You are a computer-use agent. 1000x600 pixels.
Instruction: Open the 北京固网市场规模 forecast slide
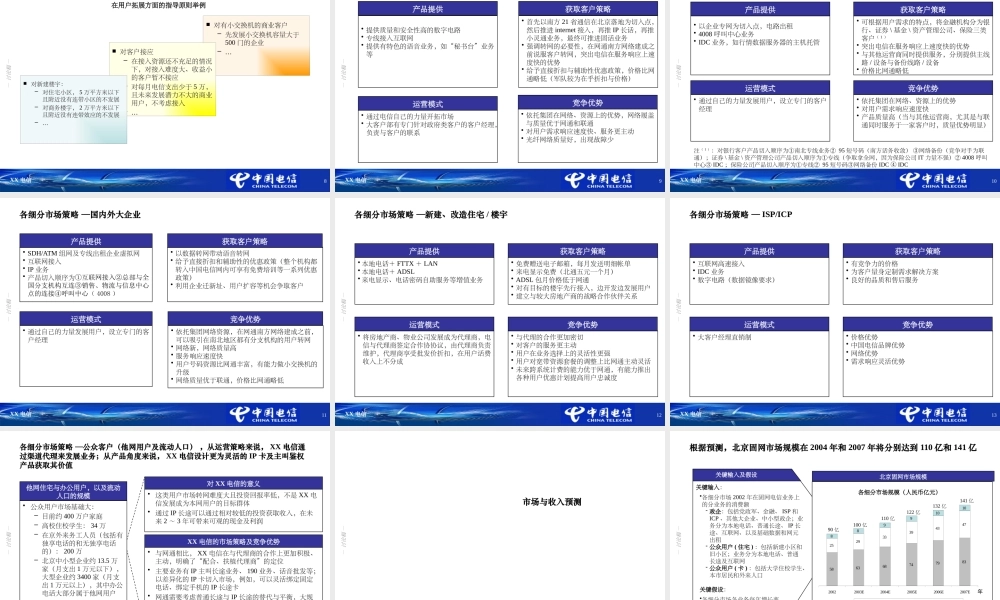[835, 515]
